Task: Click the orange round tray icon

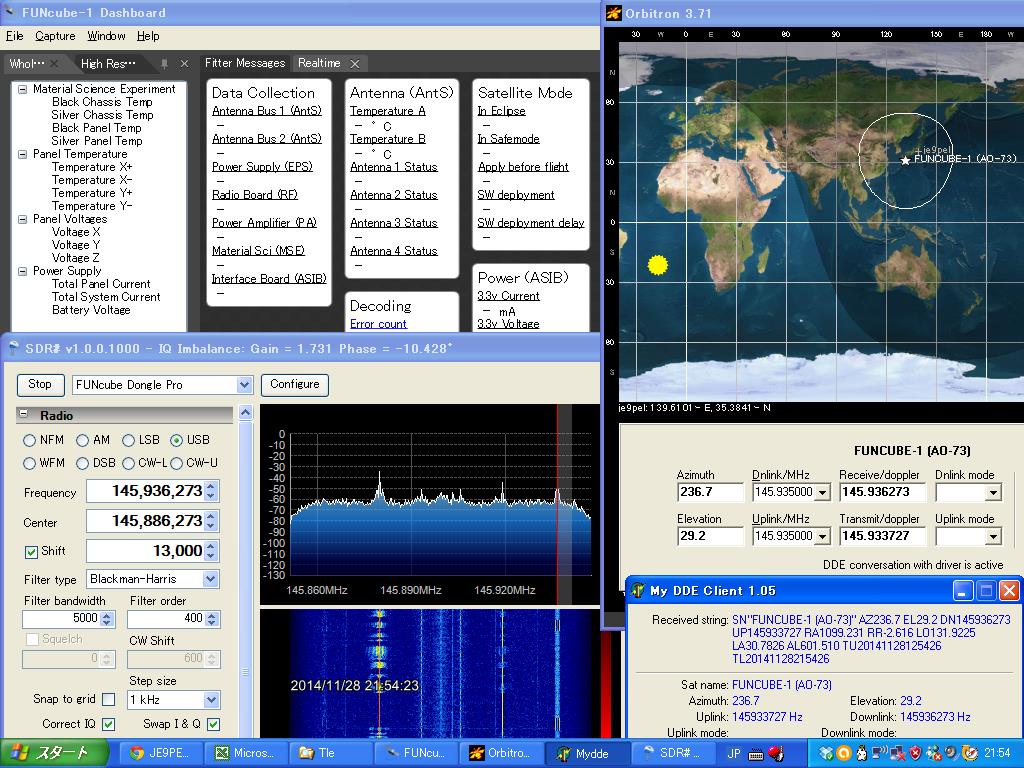Action: tap(844, 754)
